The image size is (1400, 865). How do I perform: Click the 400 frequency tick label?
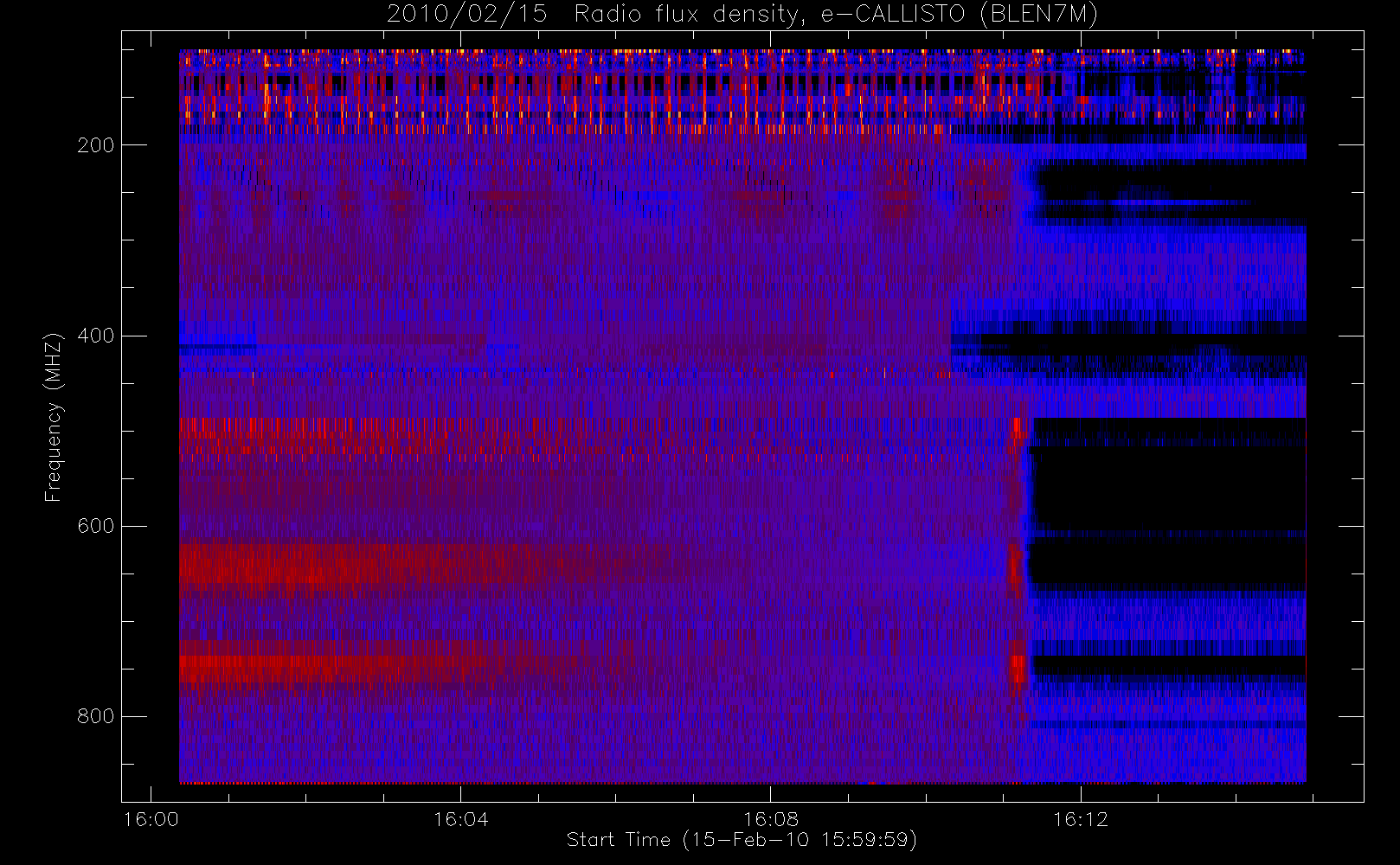[x=95, y=336]
